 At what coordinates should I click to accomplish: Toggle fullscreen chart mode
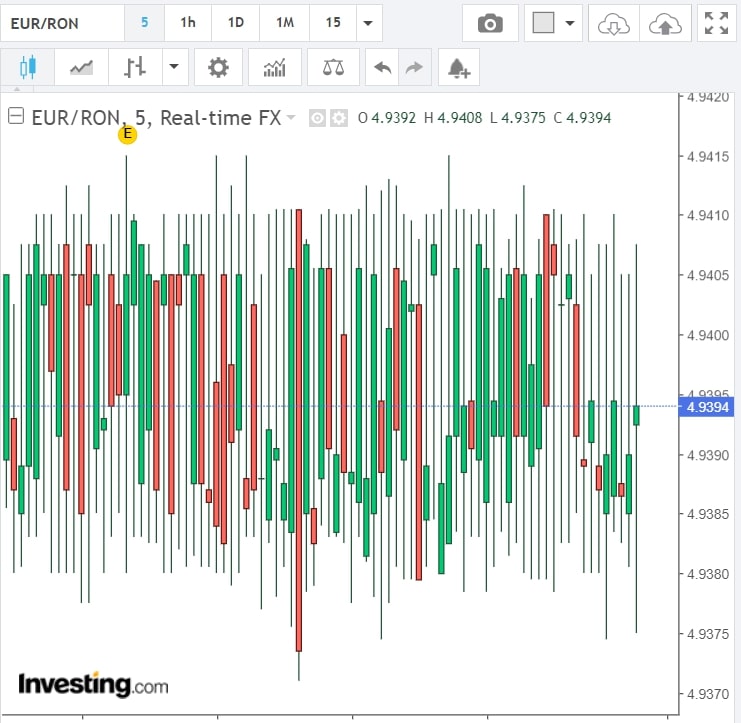coord(716,23)
